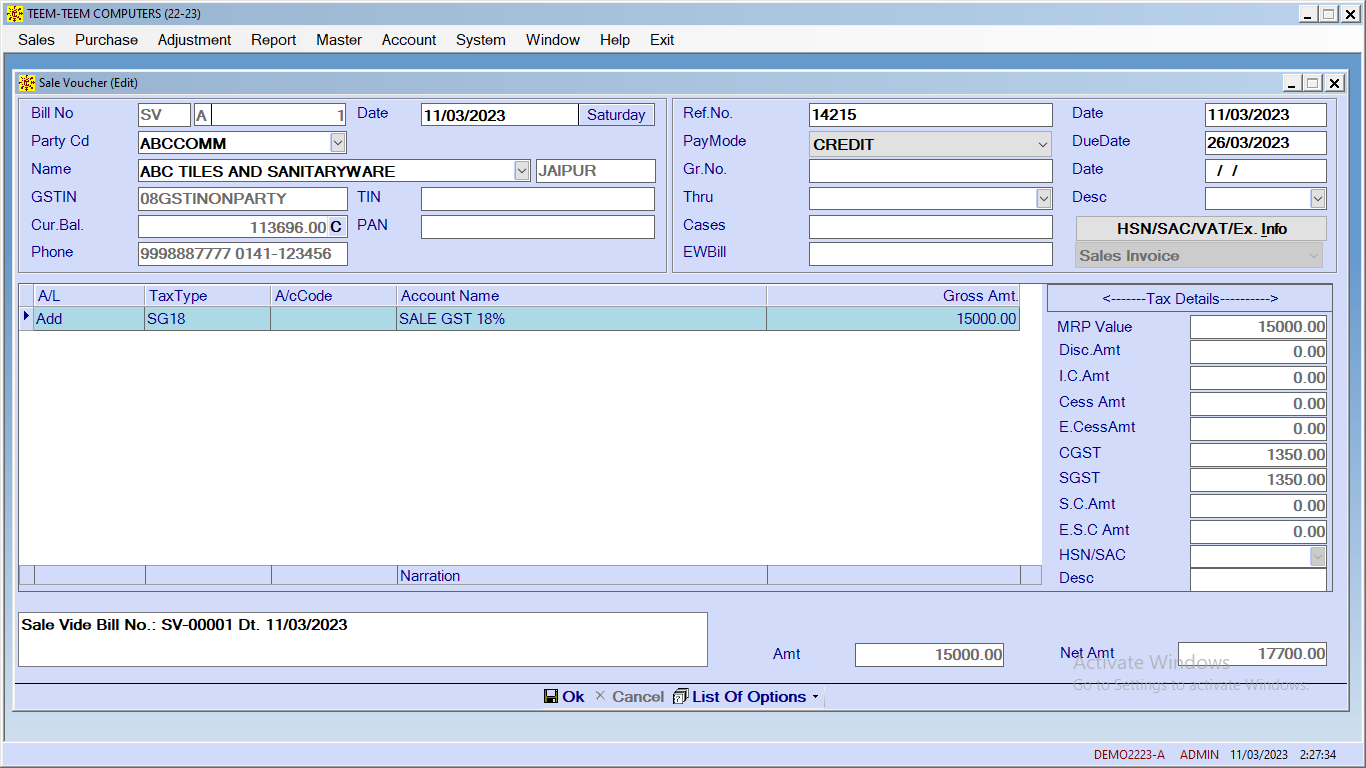This screenshot has width=1366, height=768.
Task: Click the TEEM-TEEM COMPUTERS app icon in title bar
Action: point(15,13)
